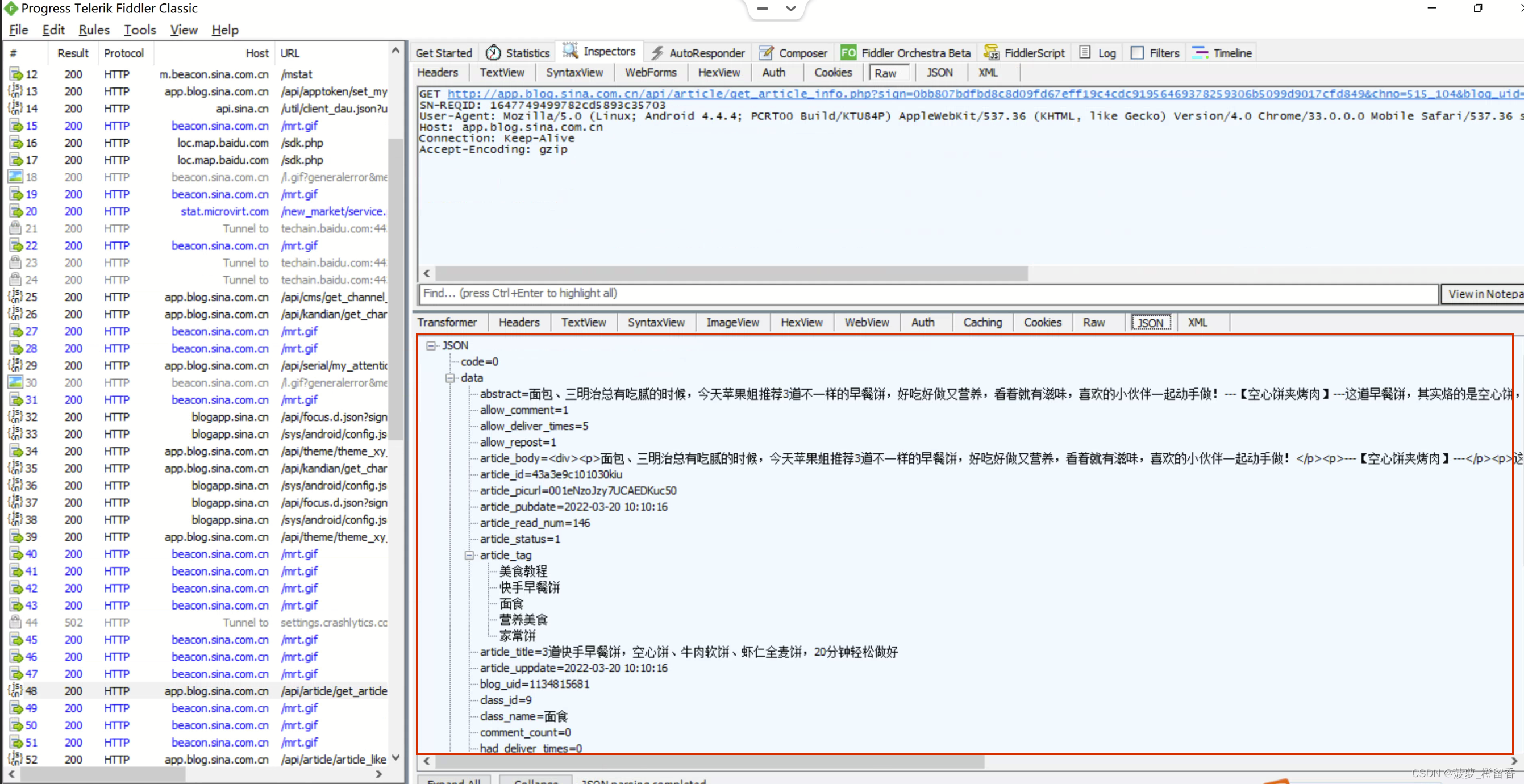Click the Composer pencil icon
Viewport: 1524px width, 784px height.
pyautogui.click(x=766, y=53)
